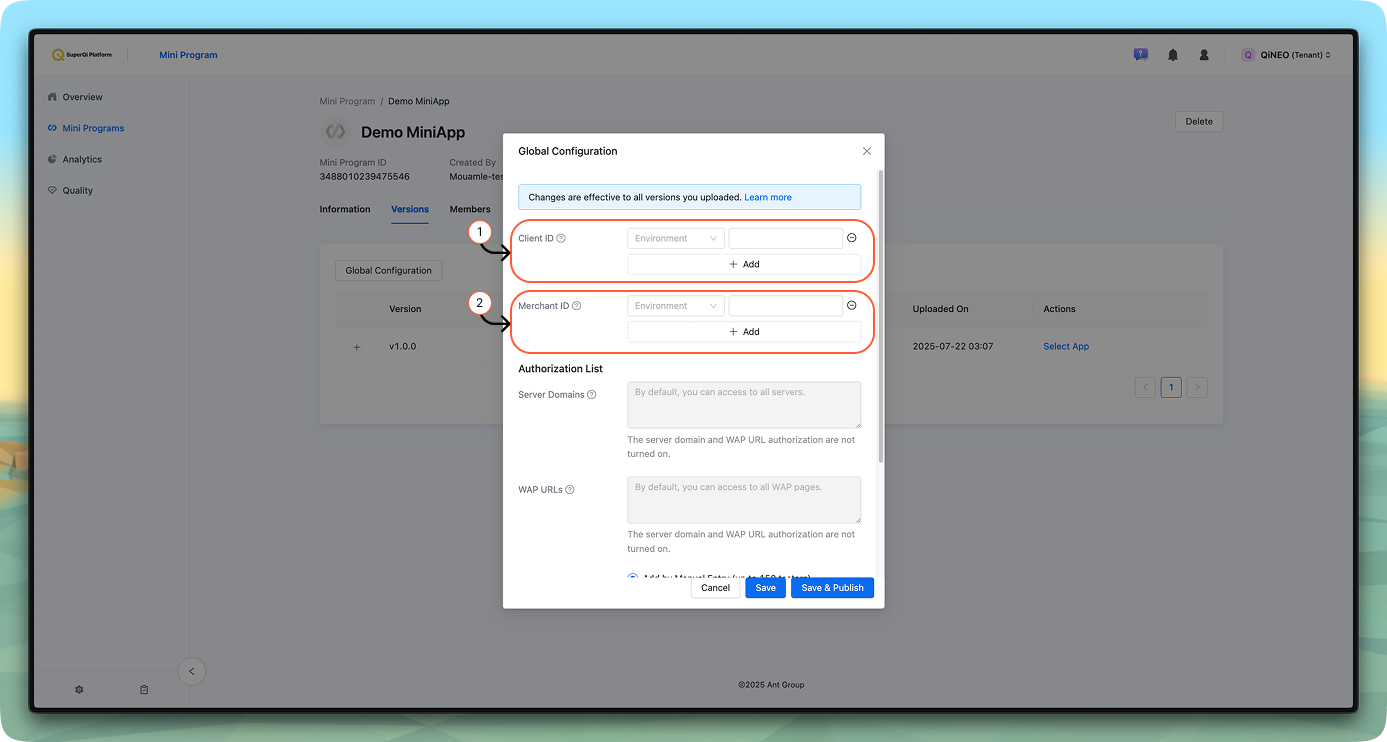Click the Client ID help question-mark icon

(561, 239)
